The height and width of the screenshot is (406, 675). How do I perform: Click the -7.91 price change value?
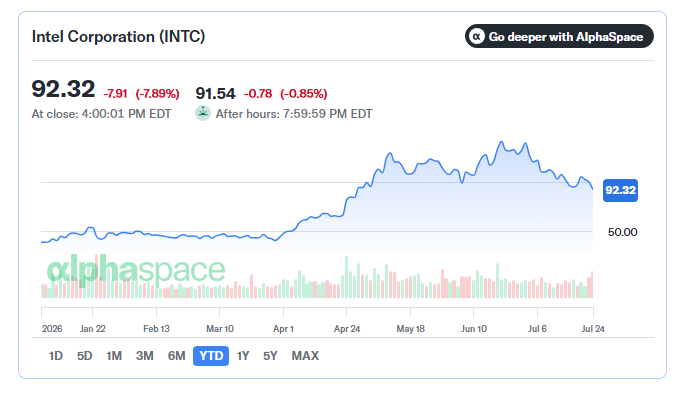(x=115, y=93)
